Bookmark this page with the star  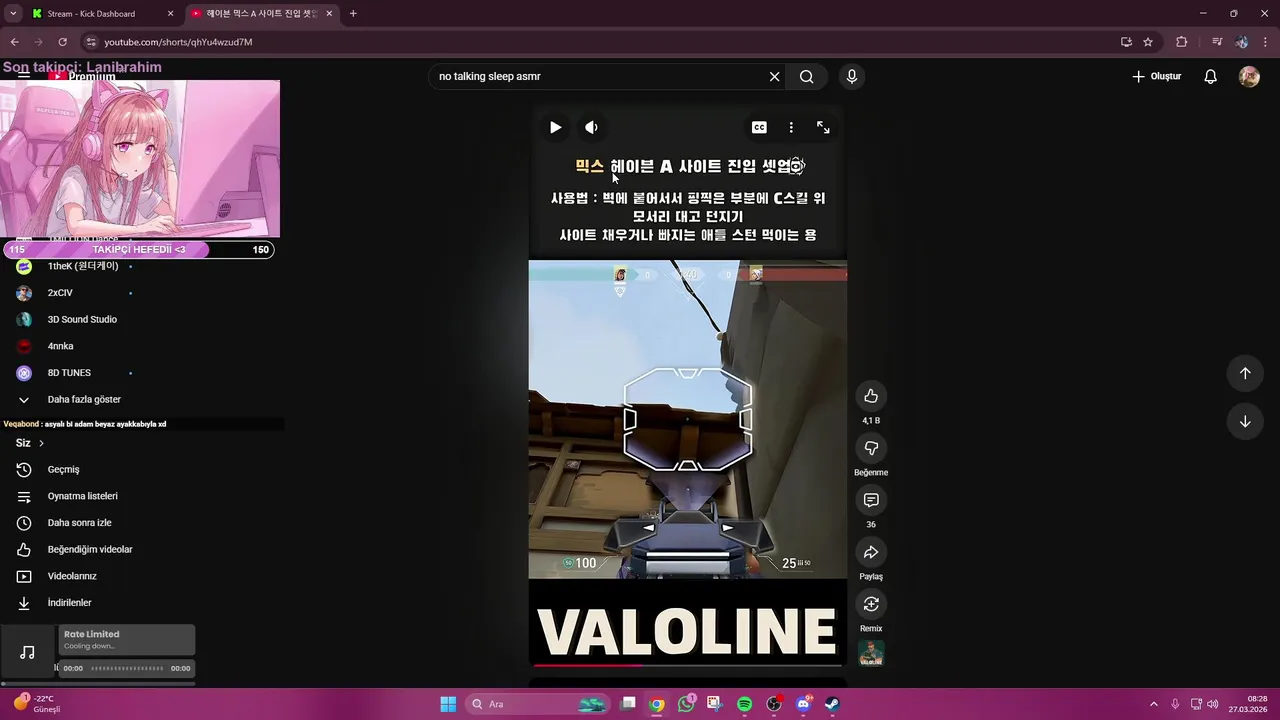coord(1148,42)
